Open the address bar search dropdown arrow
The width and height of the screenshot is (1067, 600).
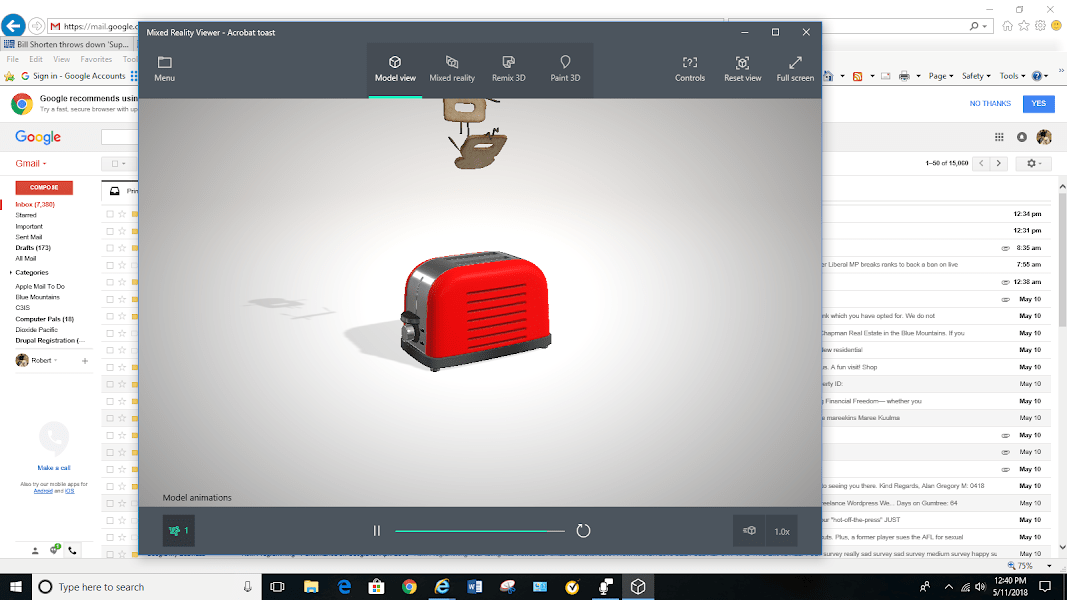tap(985, 27)
